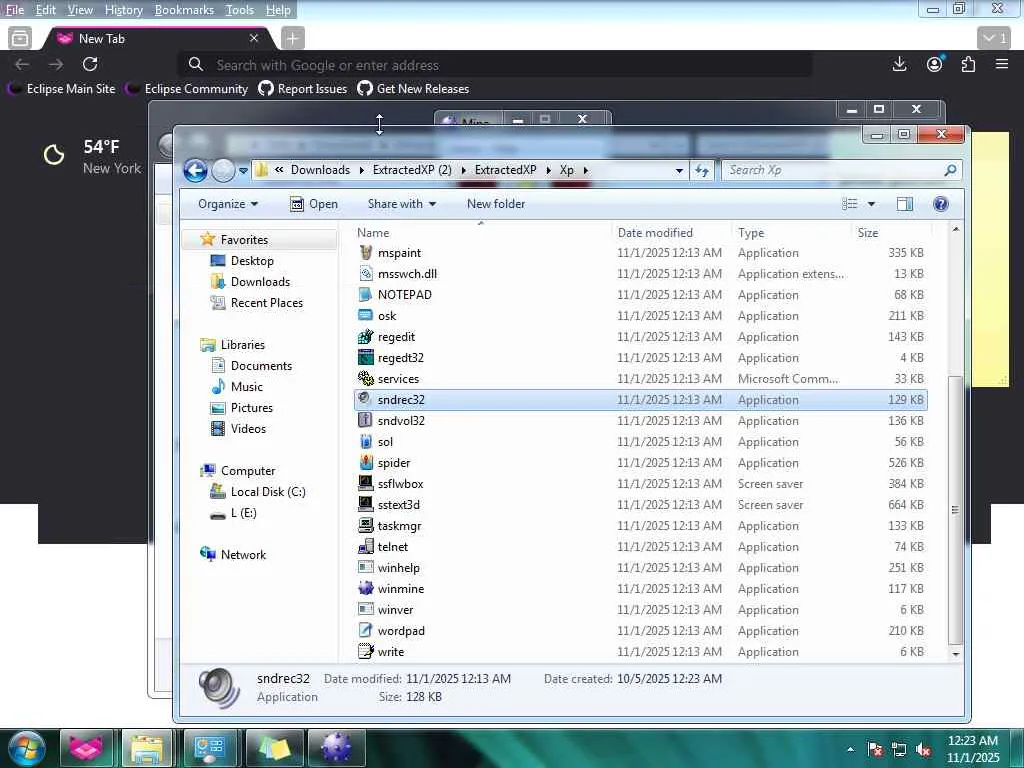Open the Eclipse Main Site bookmark
The width and height of the screenshot is (1024, 768).
click(62, 89)
